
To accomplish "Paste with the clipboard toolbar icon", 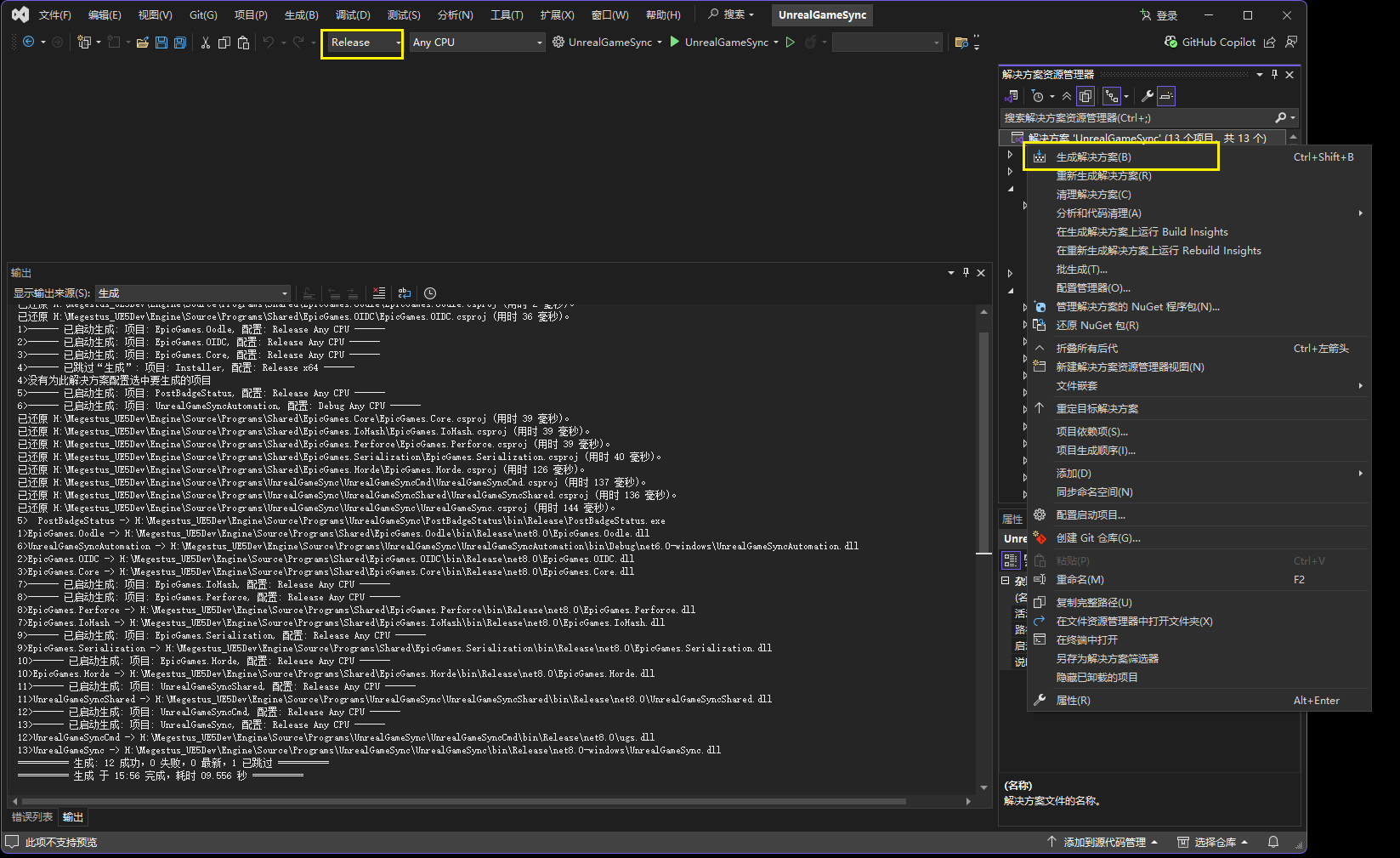I will point(243,42).
